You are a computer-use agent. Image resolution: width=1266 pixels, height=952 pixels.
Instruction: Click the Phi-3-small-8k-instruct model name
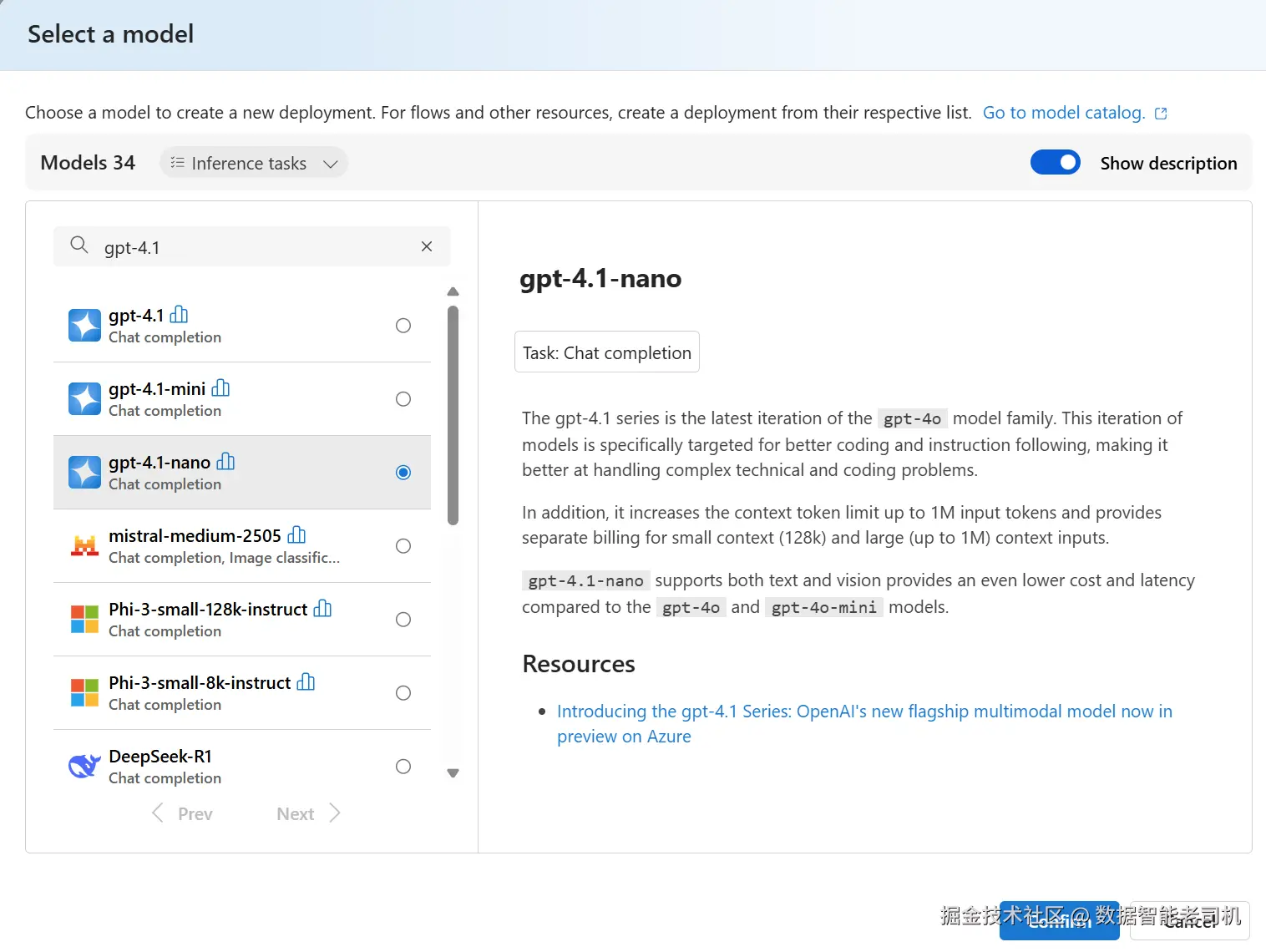[x=200, y=683]
